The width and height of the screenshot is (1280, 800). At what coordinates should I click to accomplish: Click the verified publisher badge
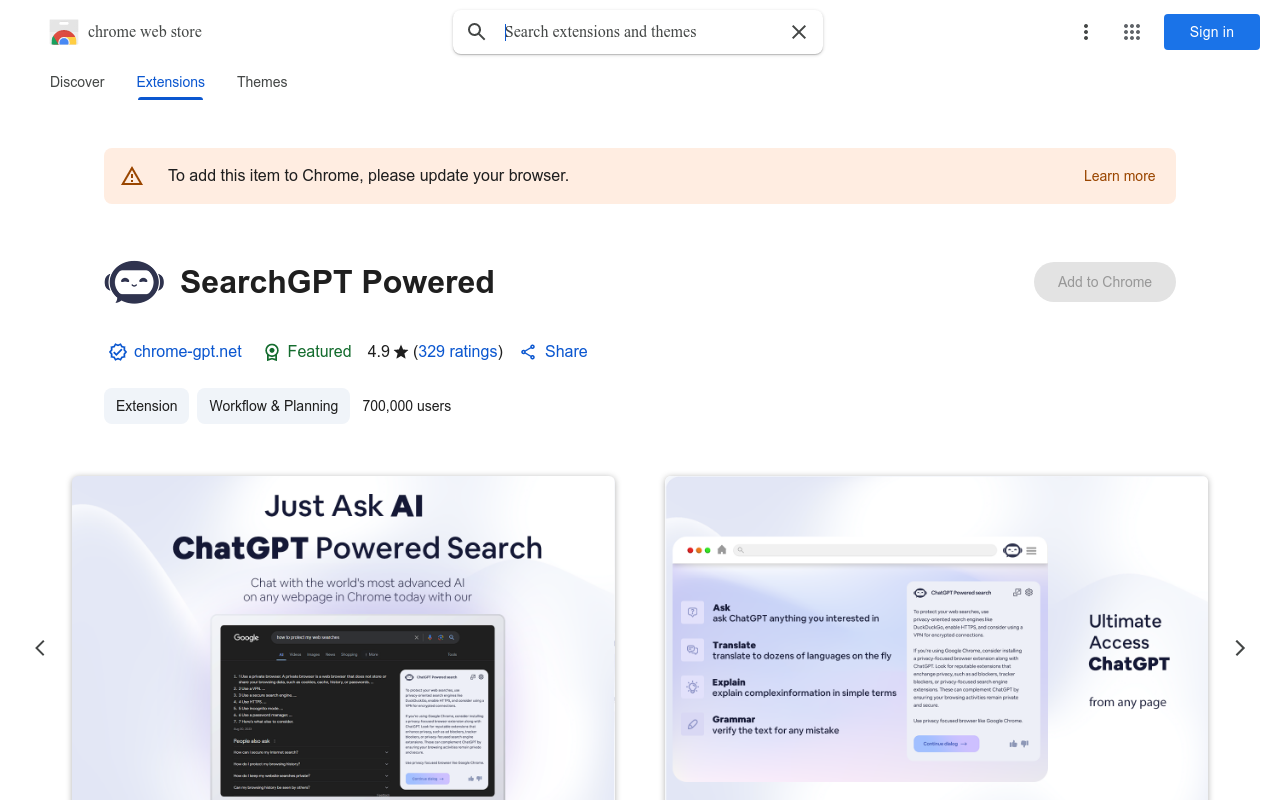117,352
